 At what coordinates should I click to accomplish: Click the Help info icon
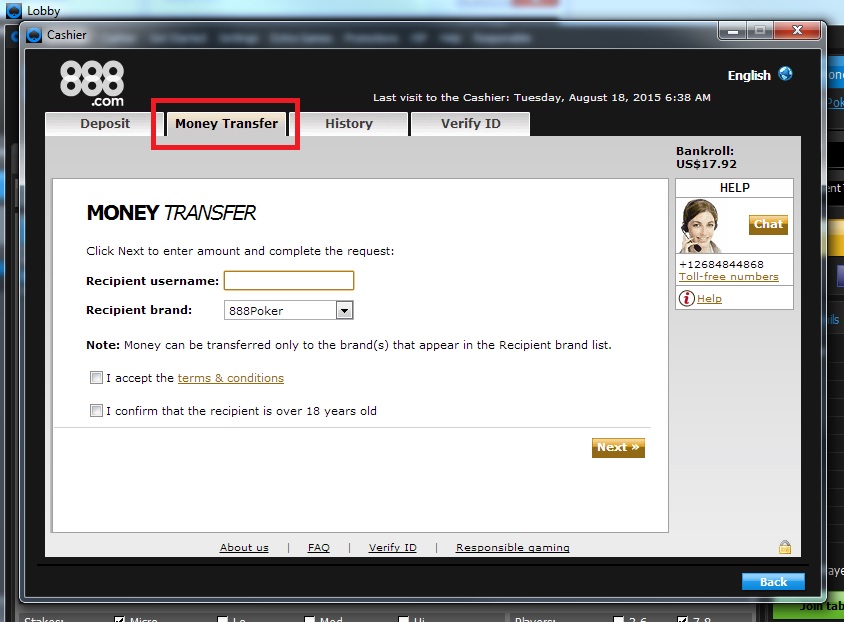tap(686, 298)
